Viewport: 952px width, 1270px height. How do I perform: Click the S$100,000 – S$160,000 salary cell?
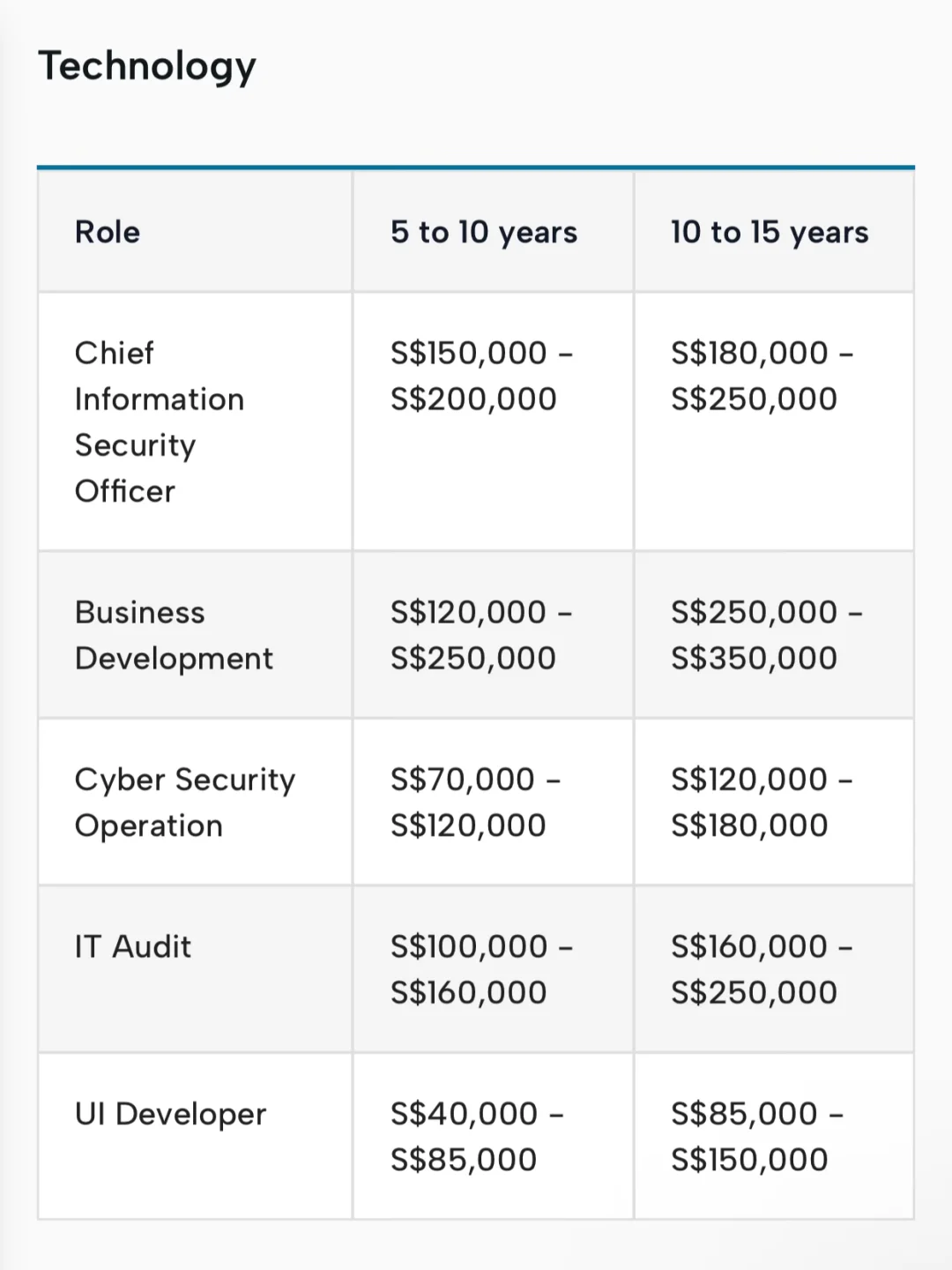(x=481, y=969)
